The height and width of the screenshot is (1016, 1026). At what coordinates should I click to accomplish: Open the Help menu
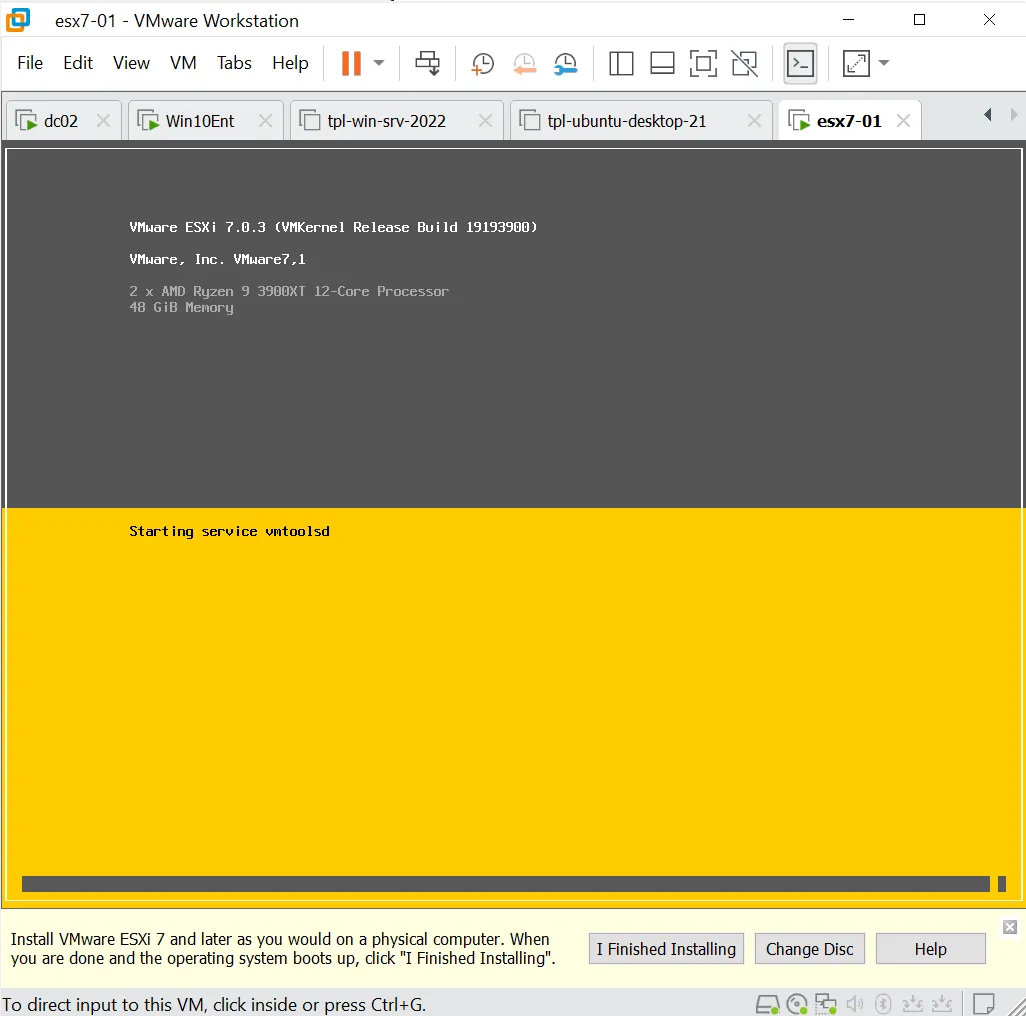pos(291,63)
